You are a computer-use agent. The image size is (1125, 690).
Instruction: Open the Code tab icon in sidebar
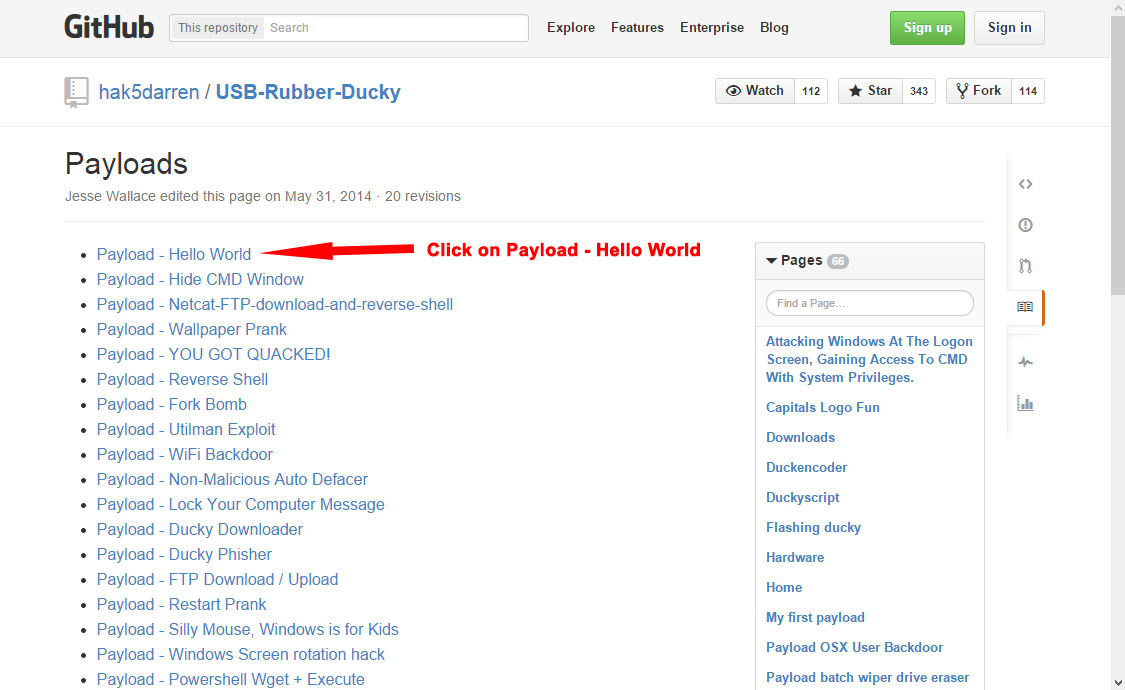click(x=1025, y=184)
